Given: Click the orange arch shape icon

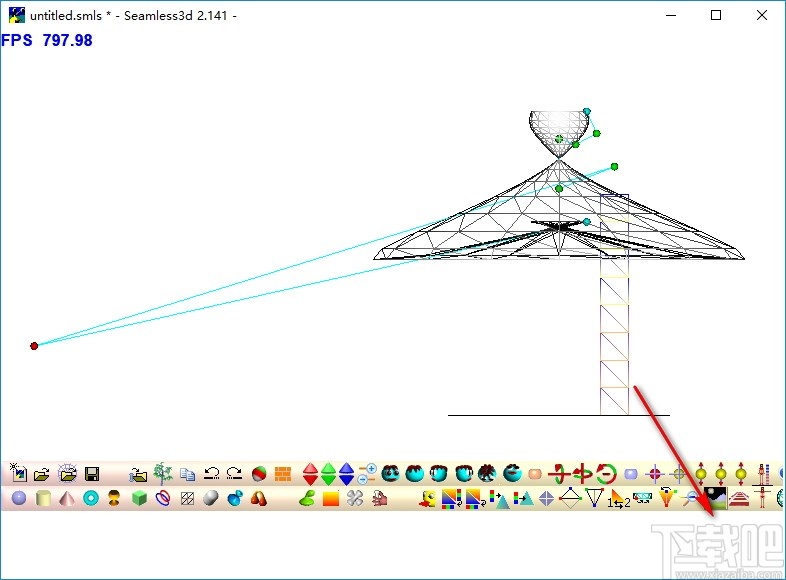Looking at the screenshot, I should pyautogui.click(x=259, y=498).
